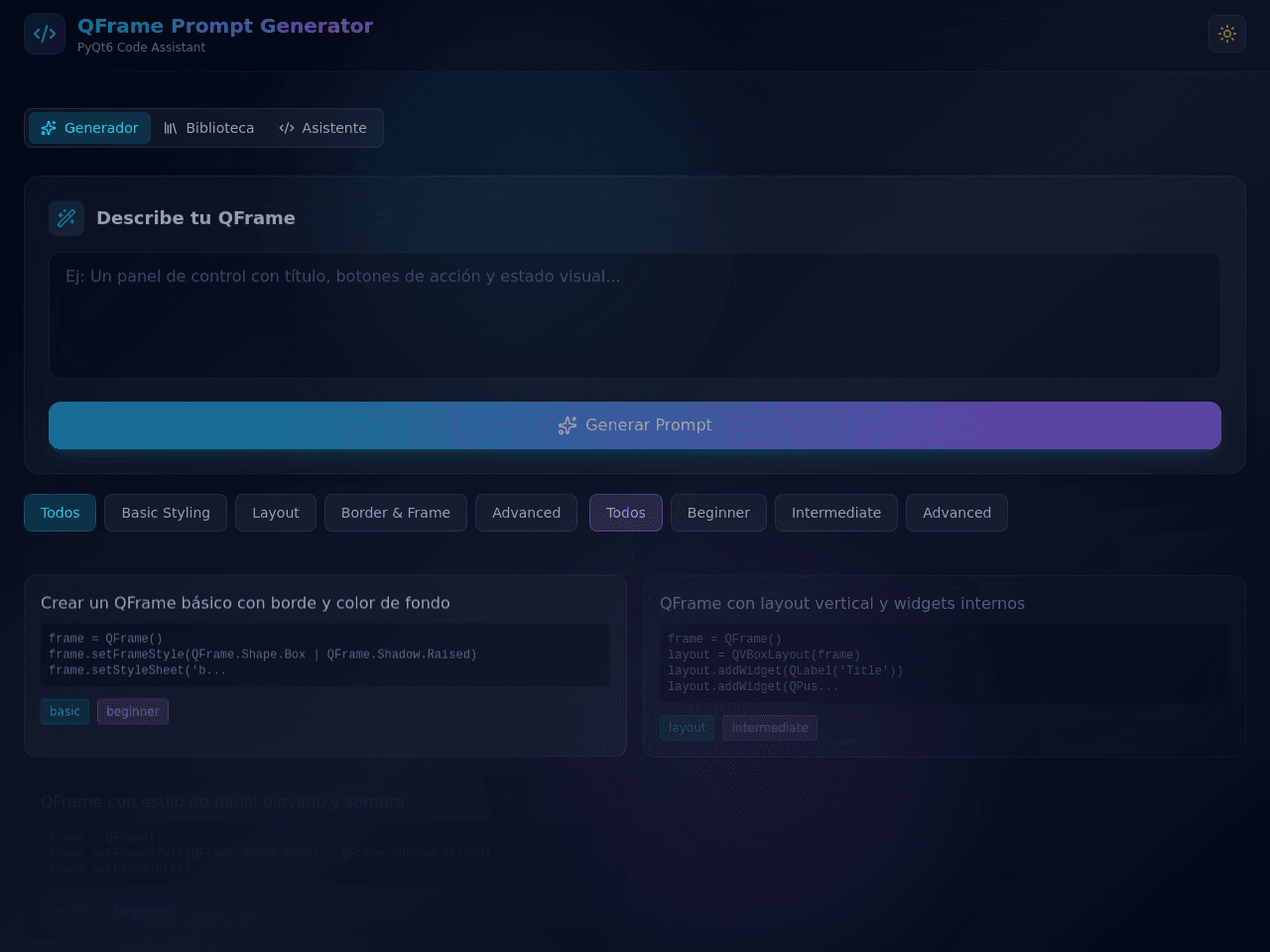Filter by Basic Styling category
The image size is (1270, 952).
coord(166,513)
